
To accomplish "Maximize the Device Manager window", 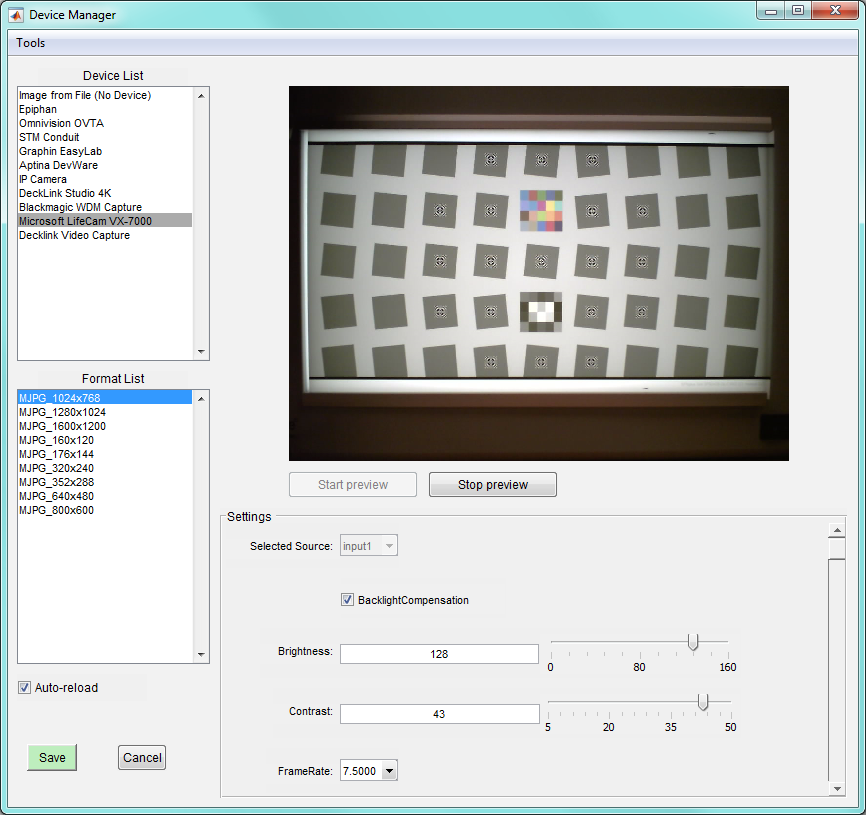I will (x=798, y=10).
